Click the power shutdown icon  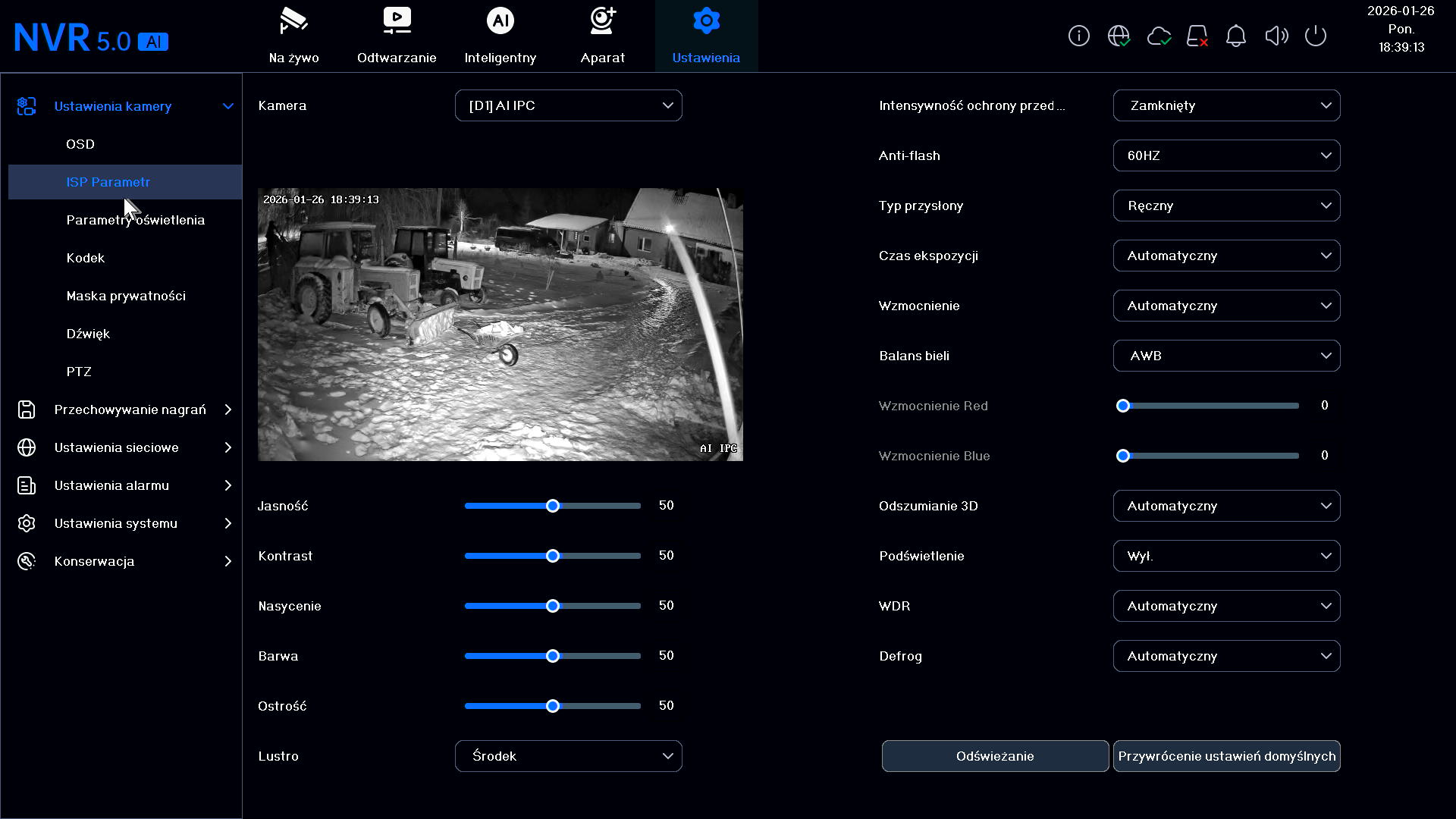click(x=1316, y=36)
